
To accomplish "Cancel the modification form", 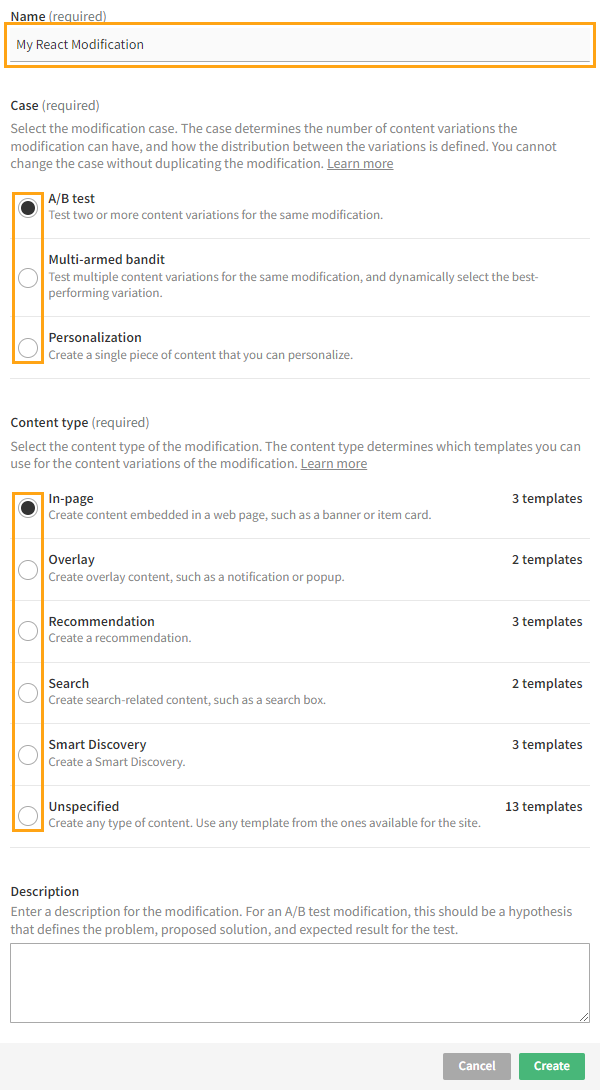I will pos(476,1065).
